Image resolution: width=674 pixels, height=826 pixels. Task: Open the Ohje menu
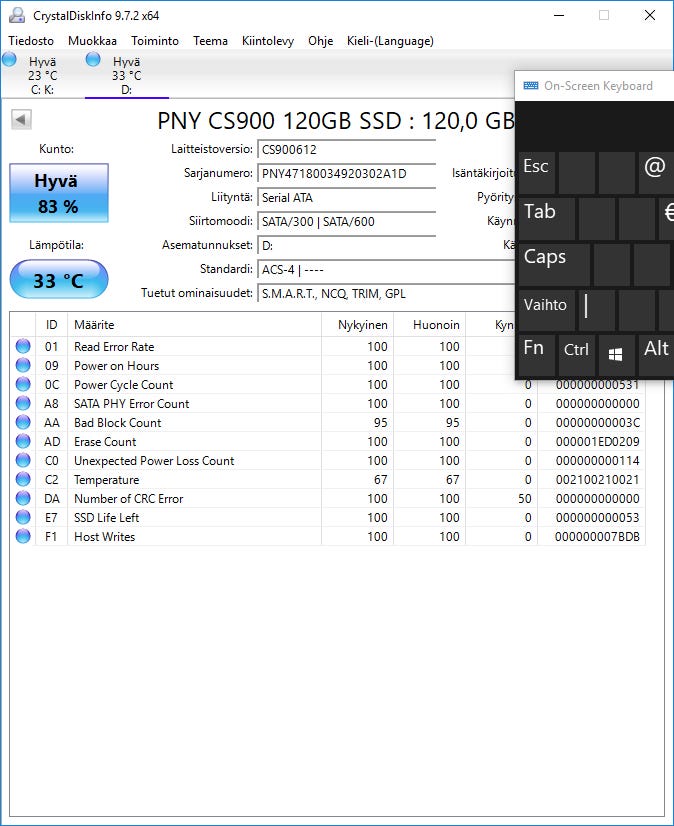[x=320, y=41]
